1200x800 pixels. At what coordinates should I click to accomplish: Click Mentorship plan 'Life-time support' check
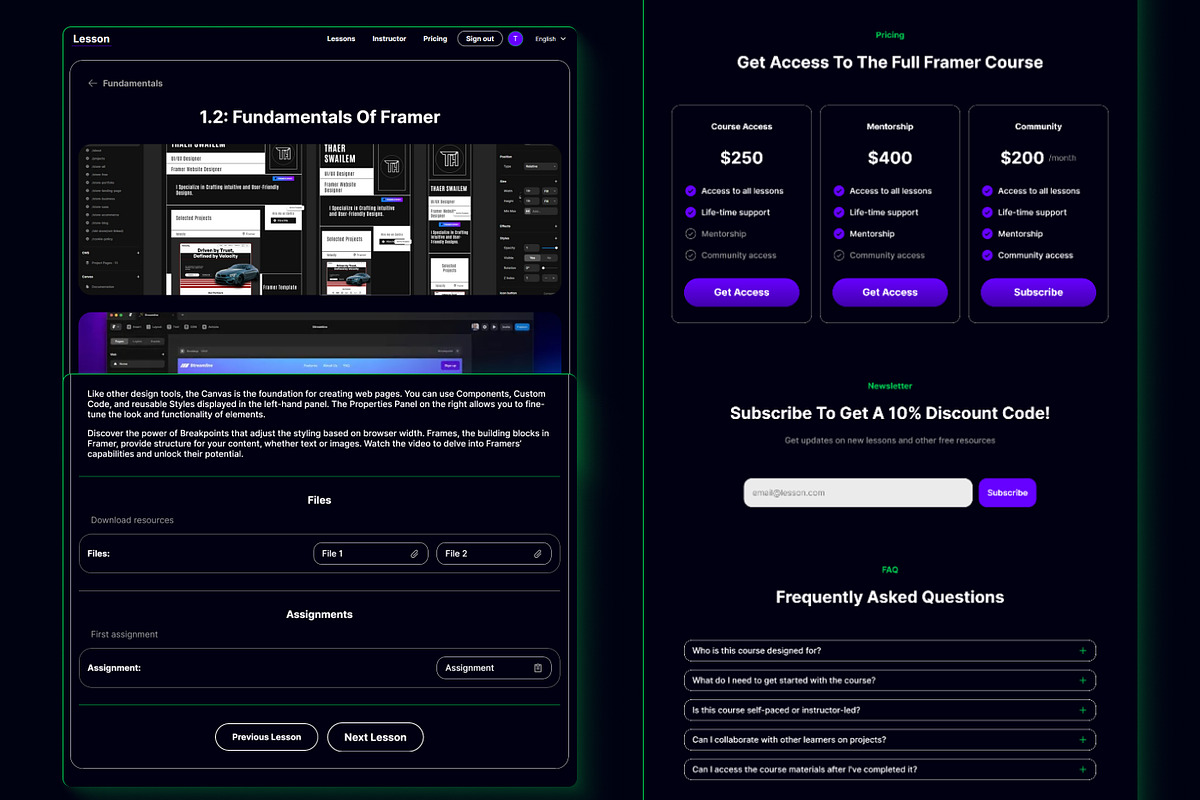[839, 212]
